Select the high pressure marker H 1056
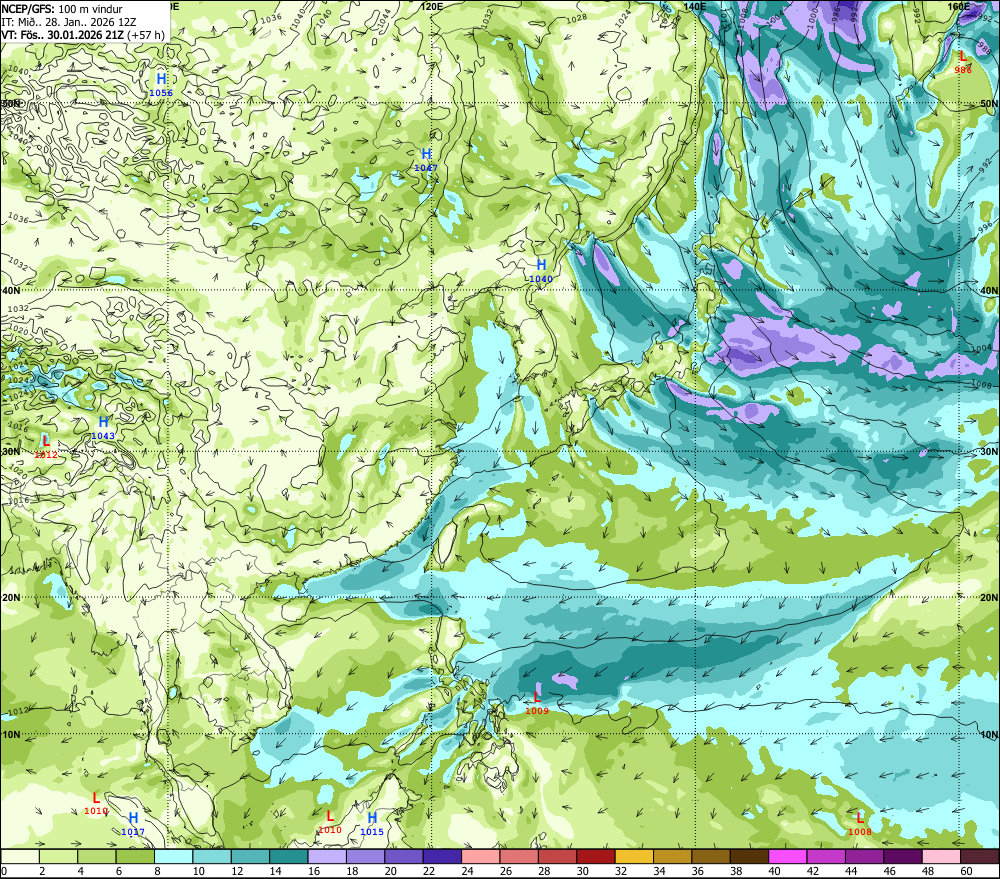This screenshot has width=1000, height=879. pyautogui.click(x=161, y=84)
